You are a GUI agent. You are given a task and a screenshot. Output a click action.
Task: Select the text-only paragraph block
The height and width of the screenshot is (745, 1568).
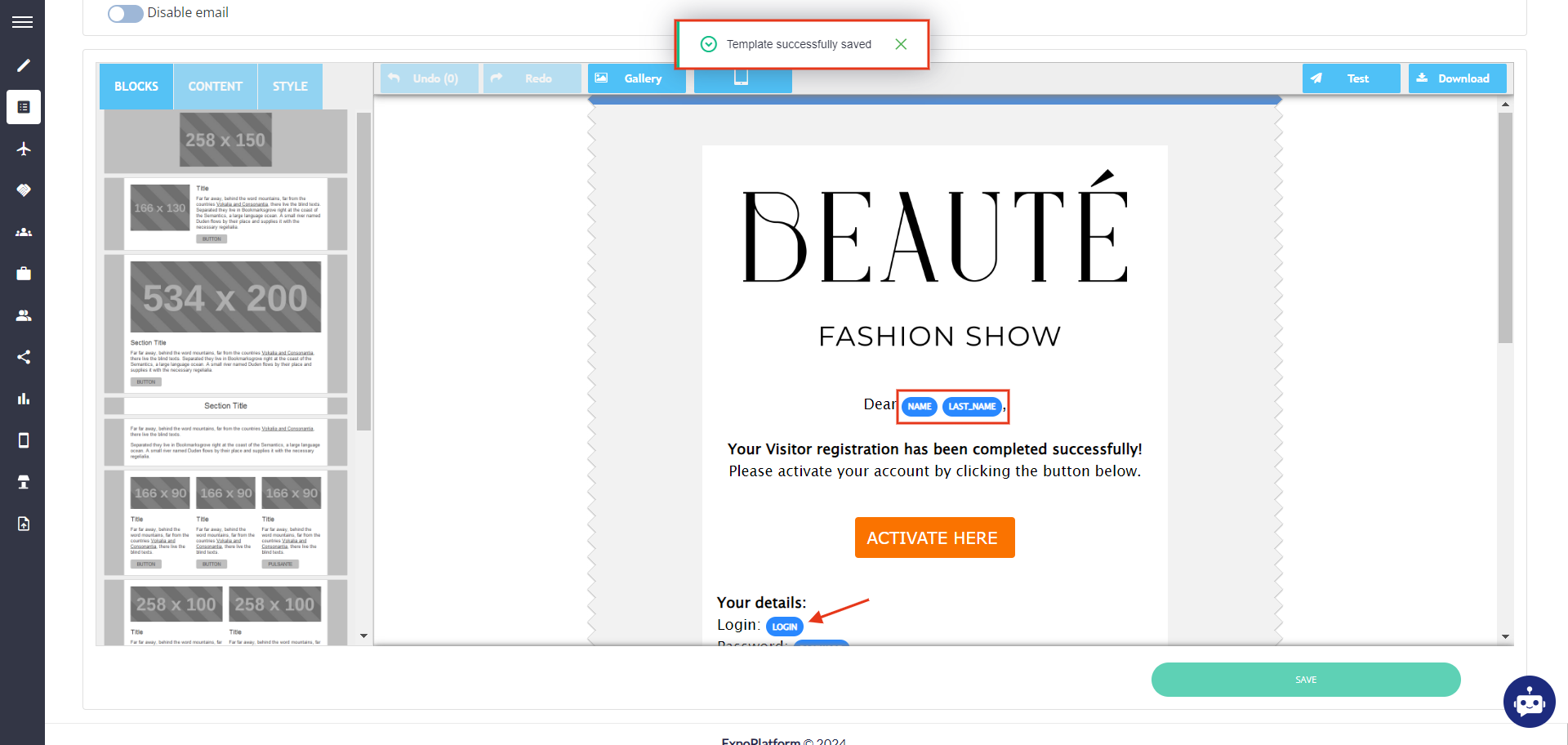click(x=225, y=442)
